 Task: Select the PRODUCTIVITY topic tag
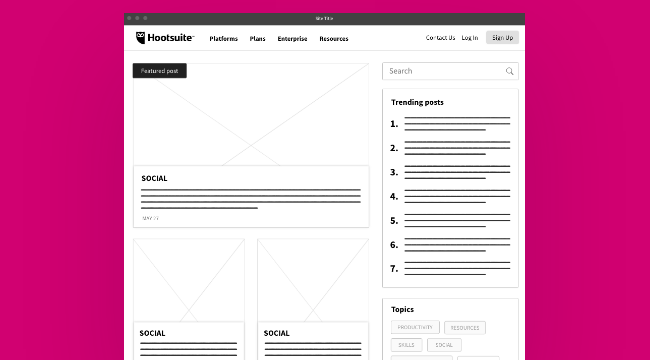415,327
